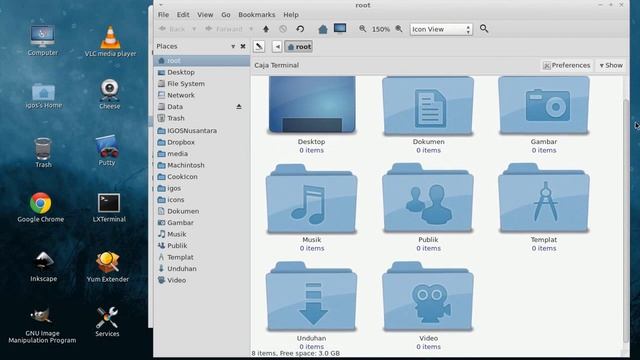
Task: Select the Unduhan folder
Action: coord(311,297)
